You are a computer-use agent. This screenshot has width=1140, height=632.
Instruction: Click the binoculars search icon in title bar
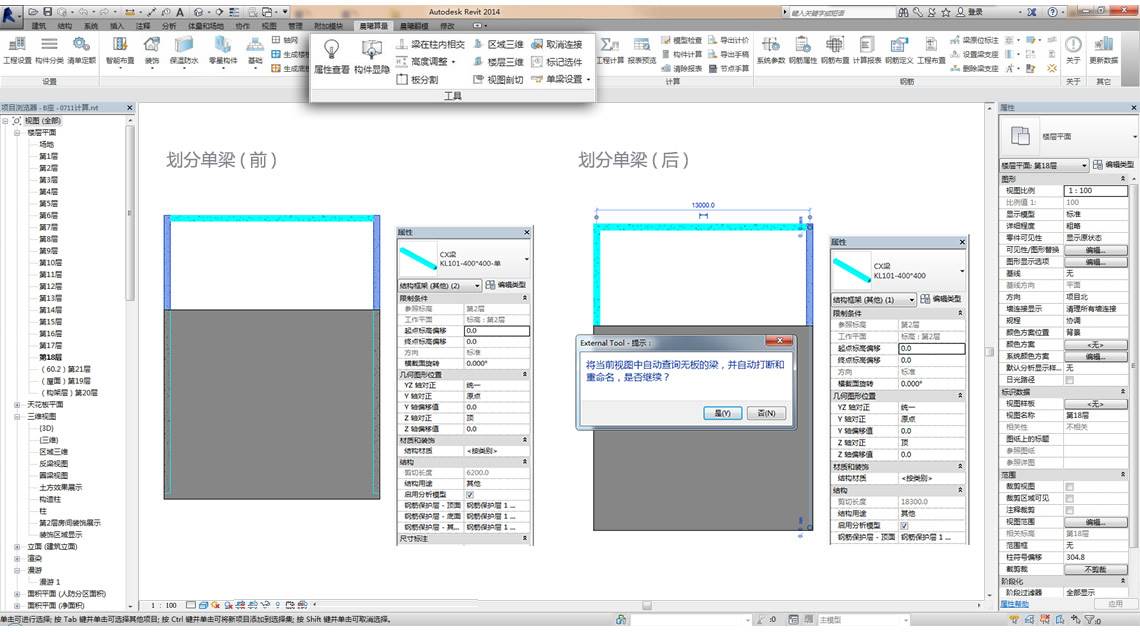pos(903,12)
